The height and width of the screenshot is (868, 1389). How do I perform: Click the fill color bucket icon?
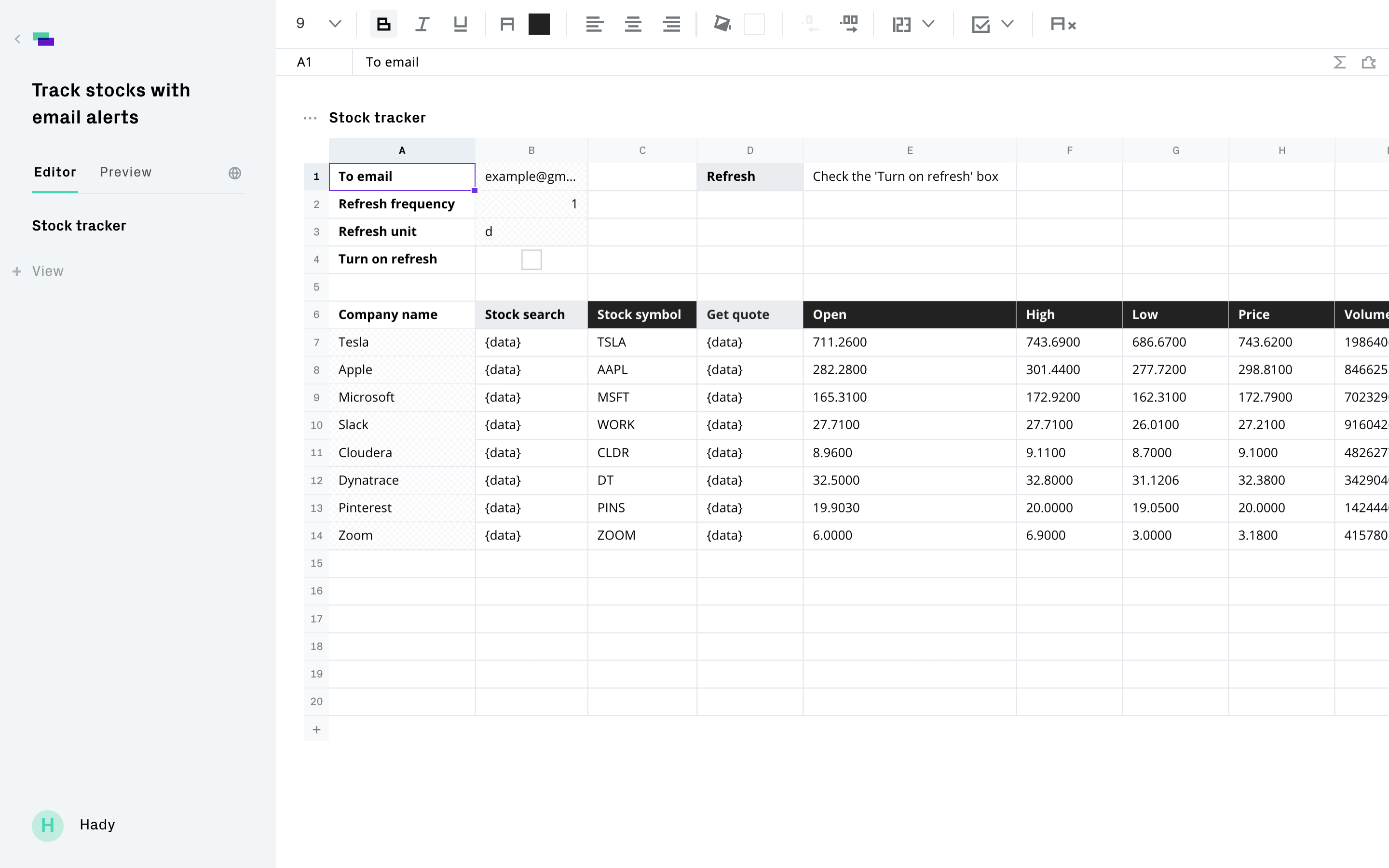722,24
